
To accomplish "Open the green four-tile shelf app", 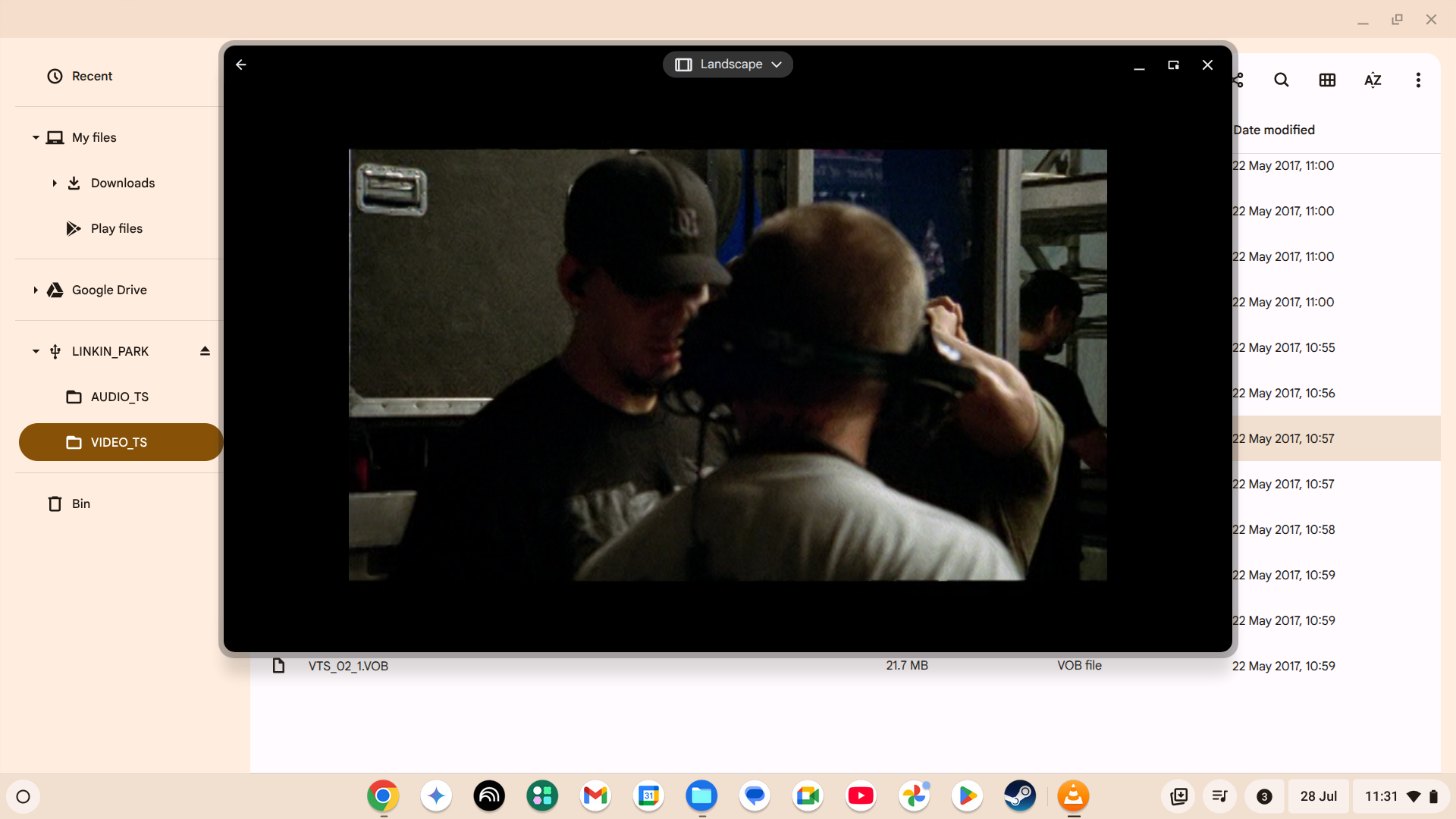I will tap(542, 795).
